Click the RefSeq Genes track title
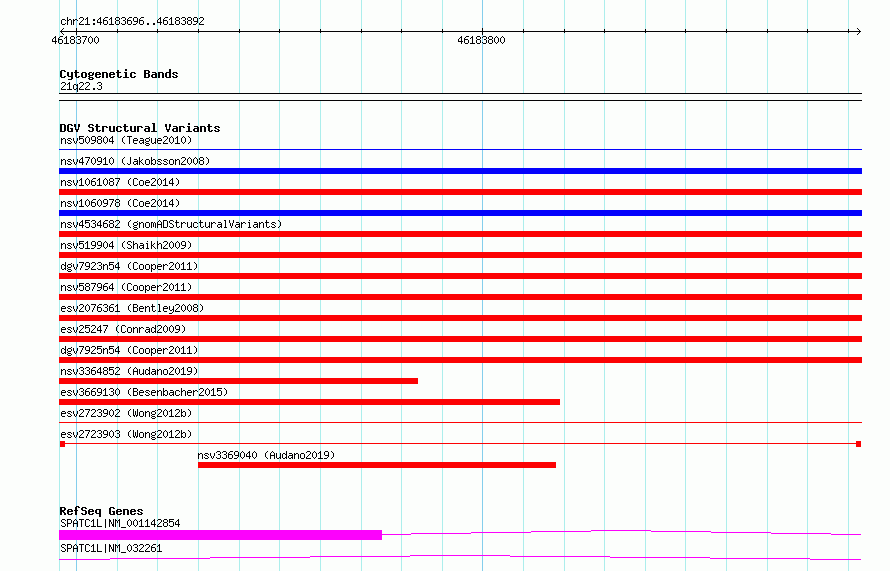 click(x=101, y=511)
